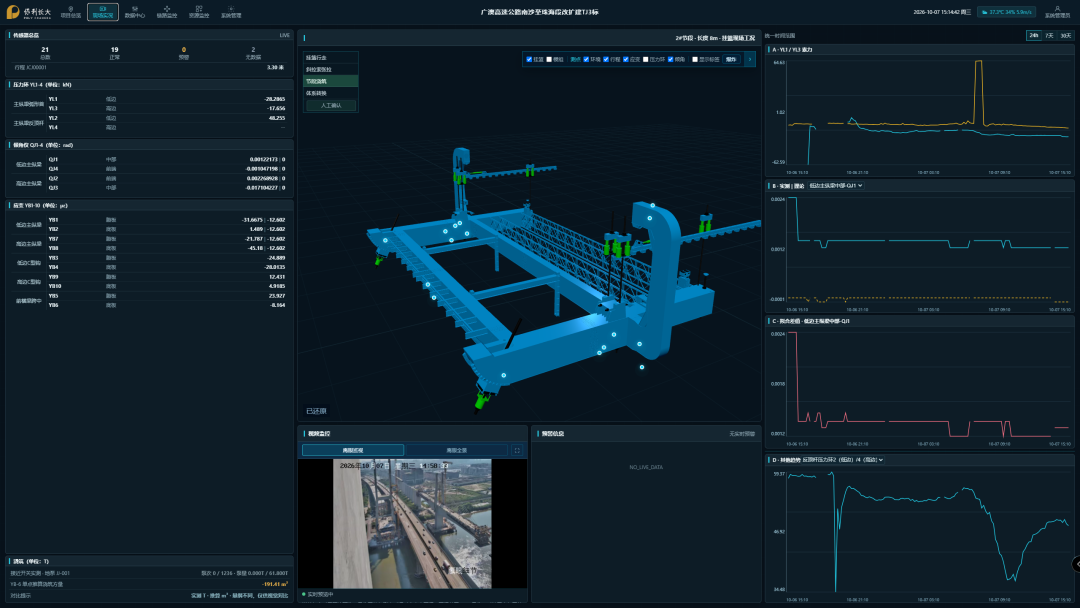Click the YL1 value -28.2865

click(x=274, y=99)
